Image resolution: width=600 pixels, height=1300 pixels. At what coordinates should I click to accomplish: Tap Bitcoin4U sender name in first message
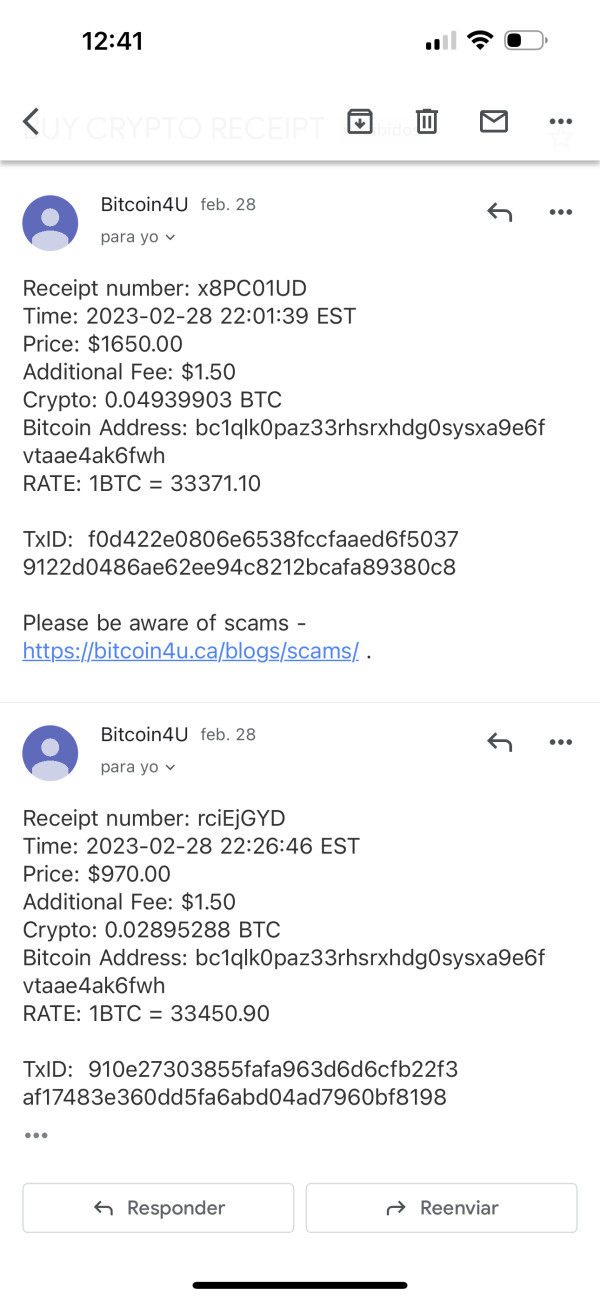pyautogui.click(x=144, y=205)
